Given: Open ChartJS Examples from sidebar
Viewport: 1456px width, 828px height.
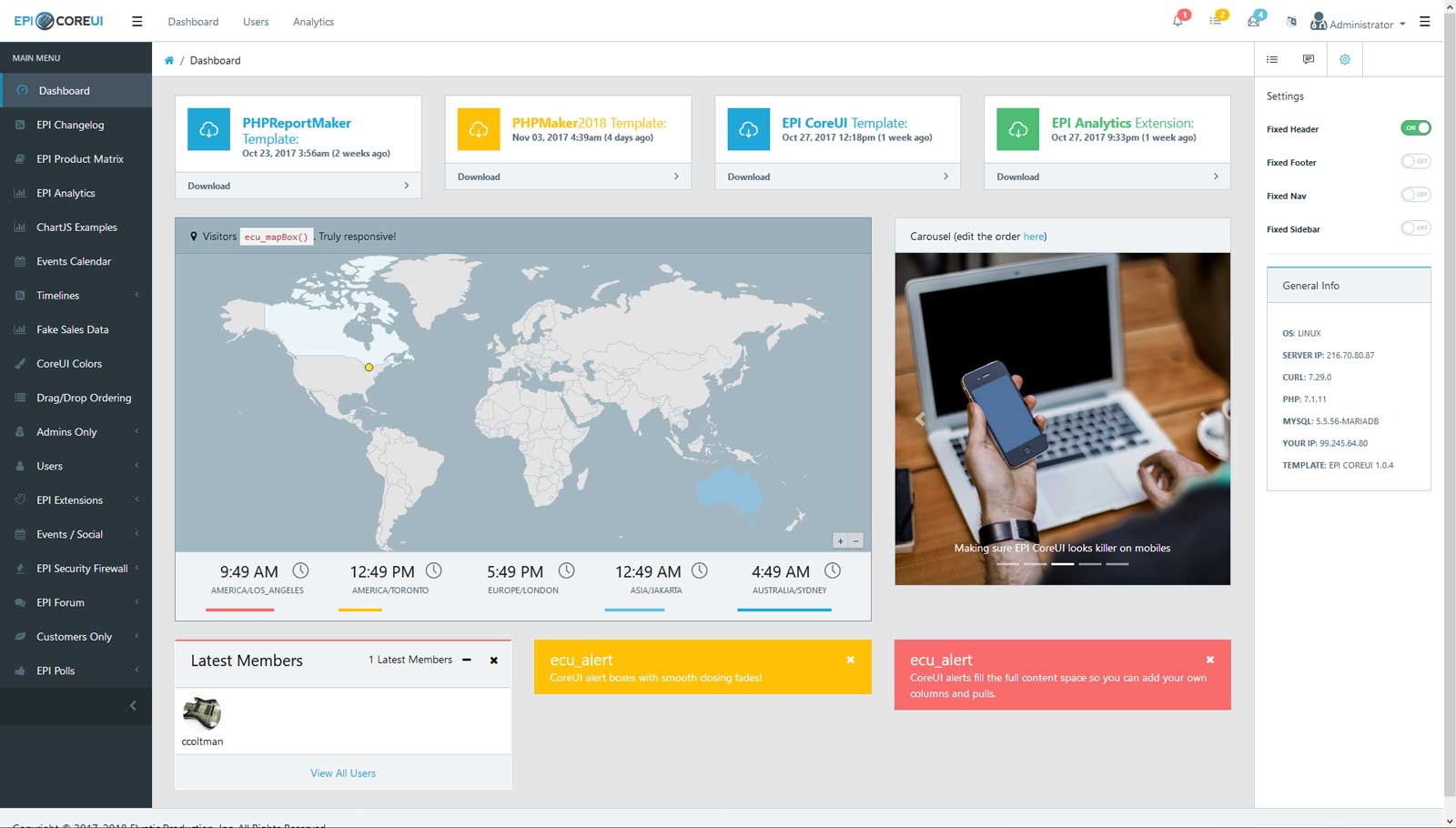Looking at the screenshot, I should (x=76, y=227).
